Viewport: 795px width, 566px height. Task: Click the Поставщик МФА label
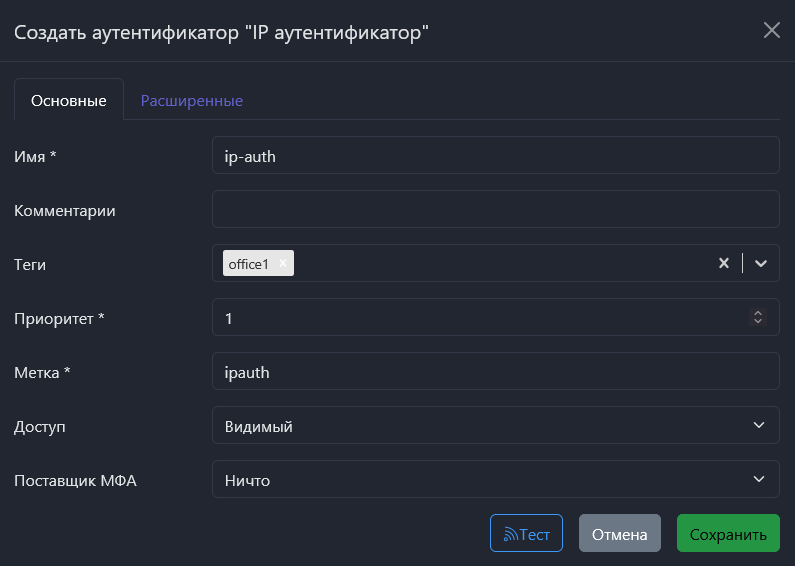coord(75,480)
